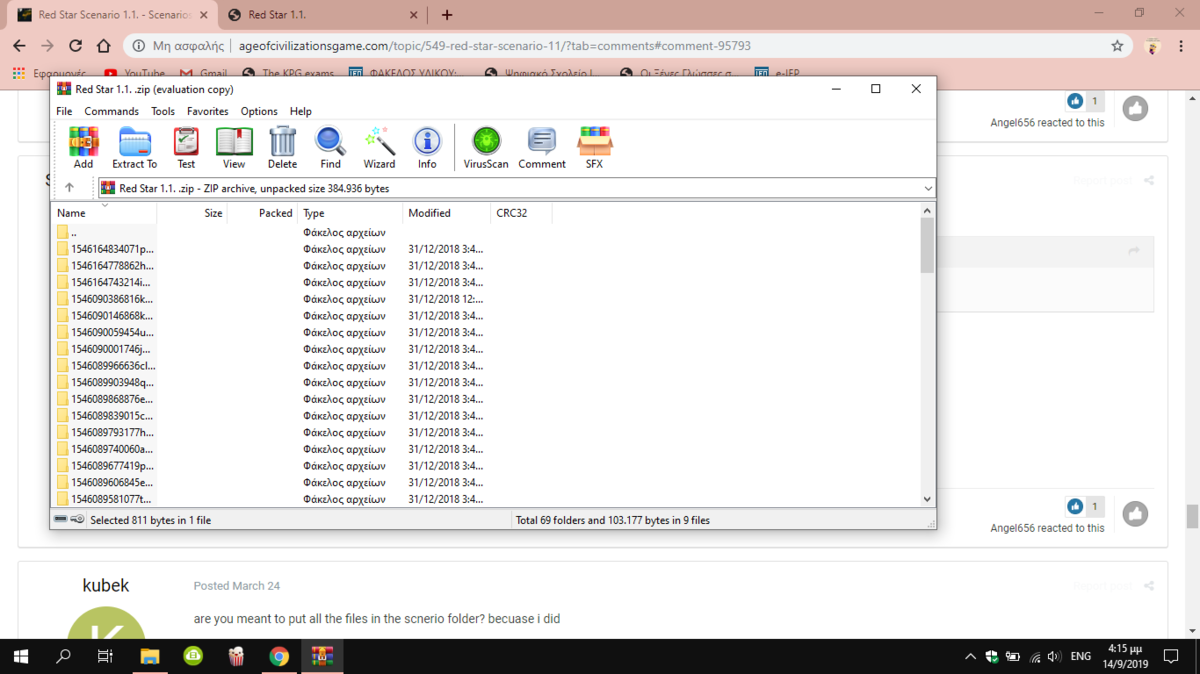Click the YouTube bookmark
Viewport: 1200px width, 674px height.
(x=134, y=73)
